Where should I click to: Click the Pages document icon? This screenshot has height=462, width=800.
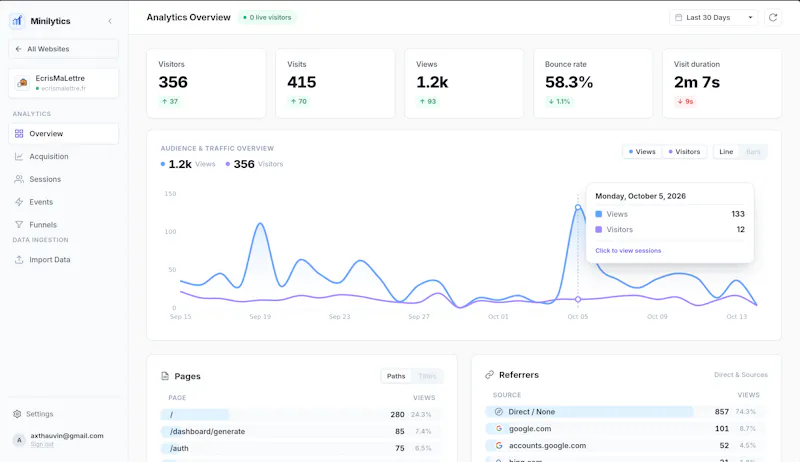pyautogui.click(x=165, y=376)
